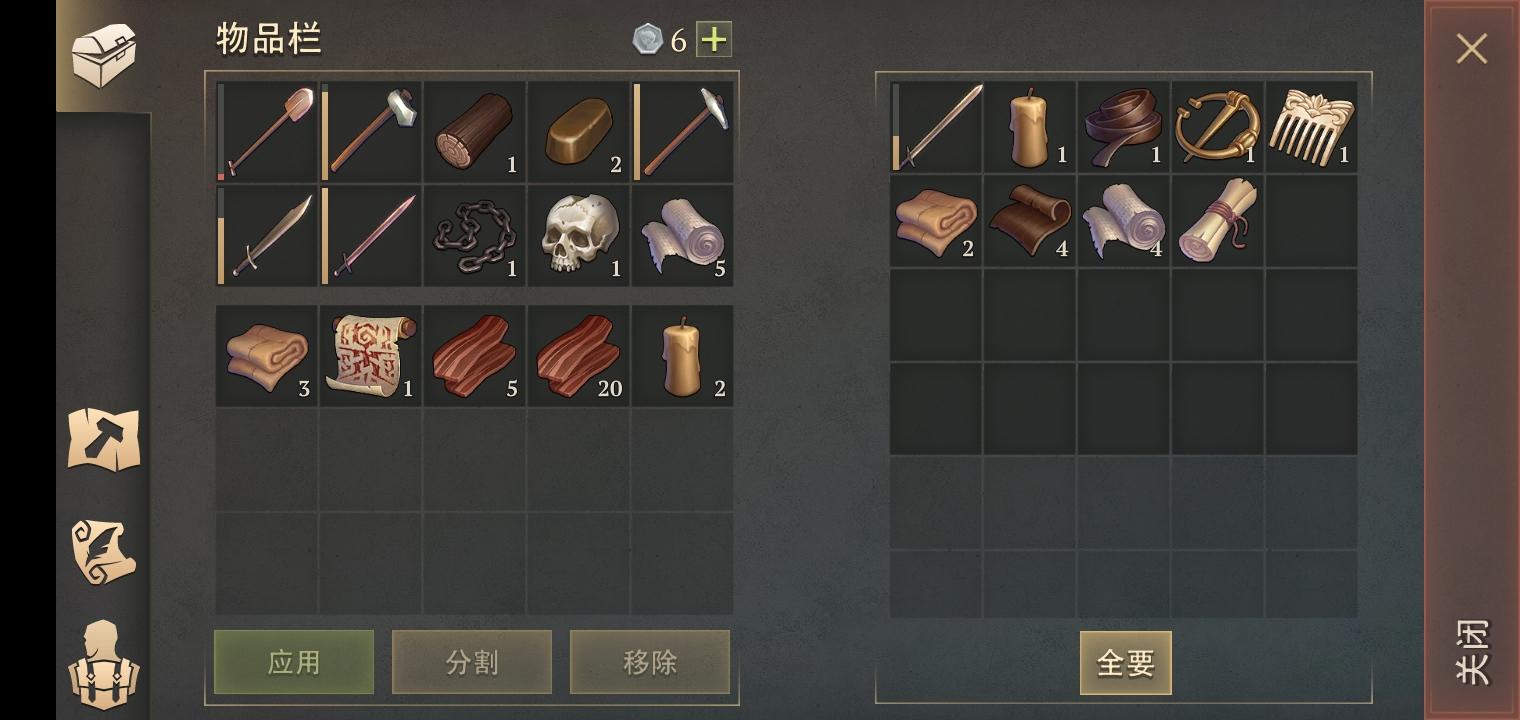The height and width of the screenshot is (720, 1520).
Task: Open the crafting hammer map tab
Action: tap(104, 440)
